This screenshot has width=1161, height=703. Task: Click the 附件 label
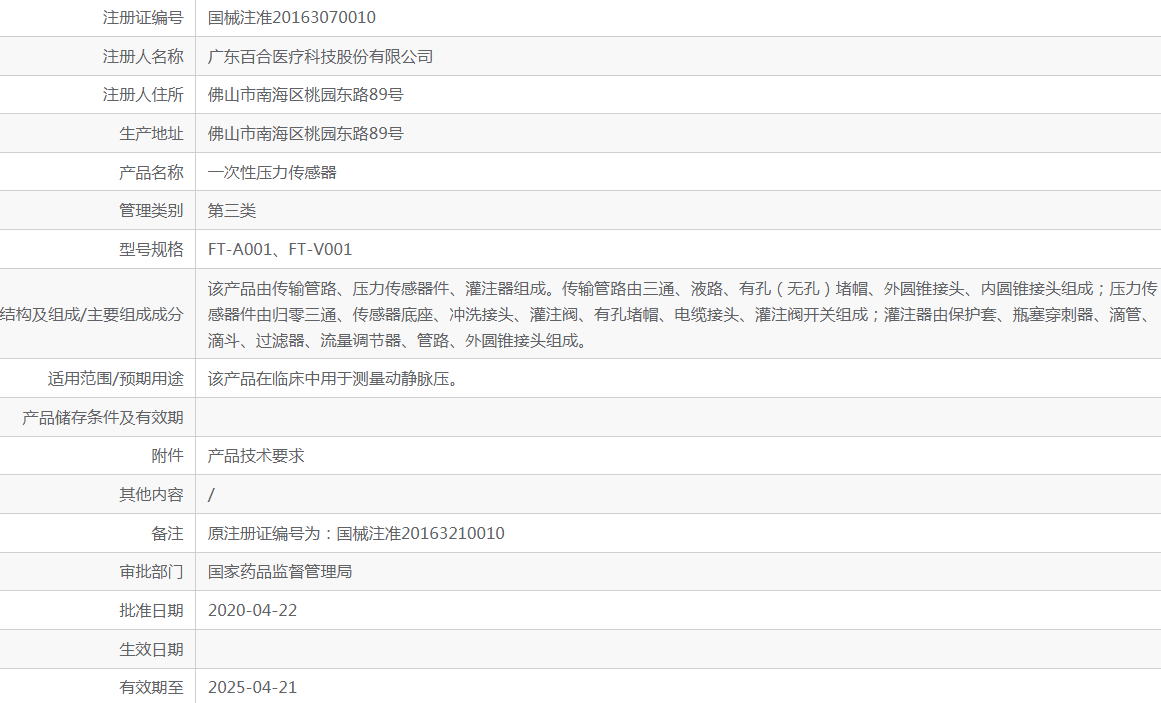click(x=167, y=456)
